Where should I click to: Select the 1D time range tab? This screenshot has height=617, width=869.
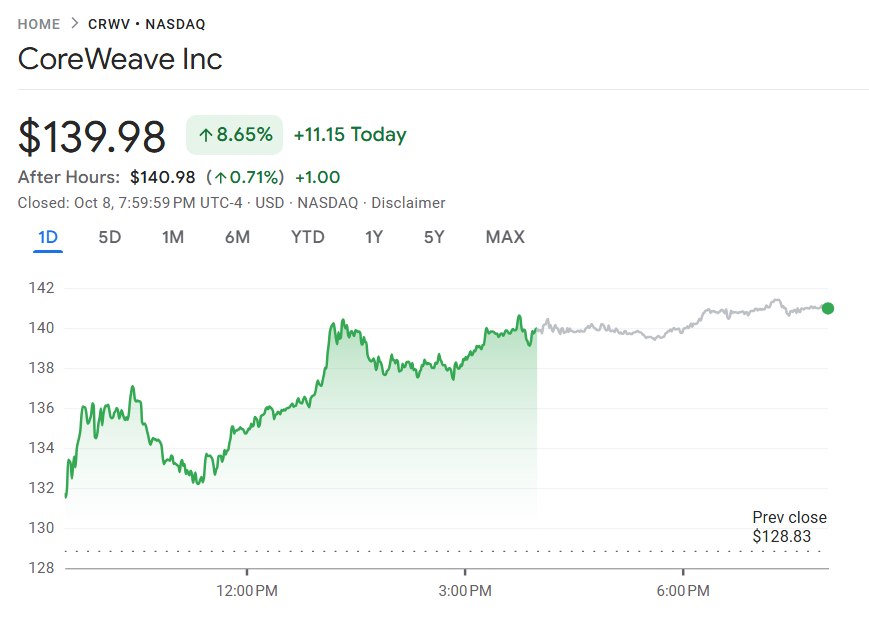[x=48, y=237]
